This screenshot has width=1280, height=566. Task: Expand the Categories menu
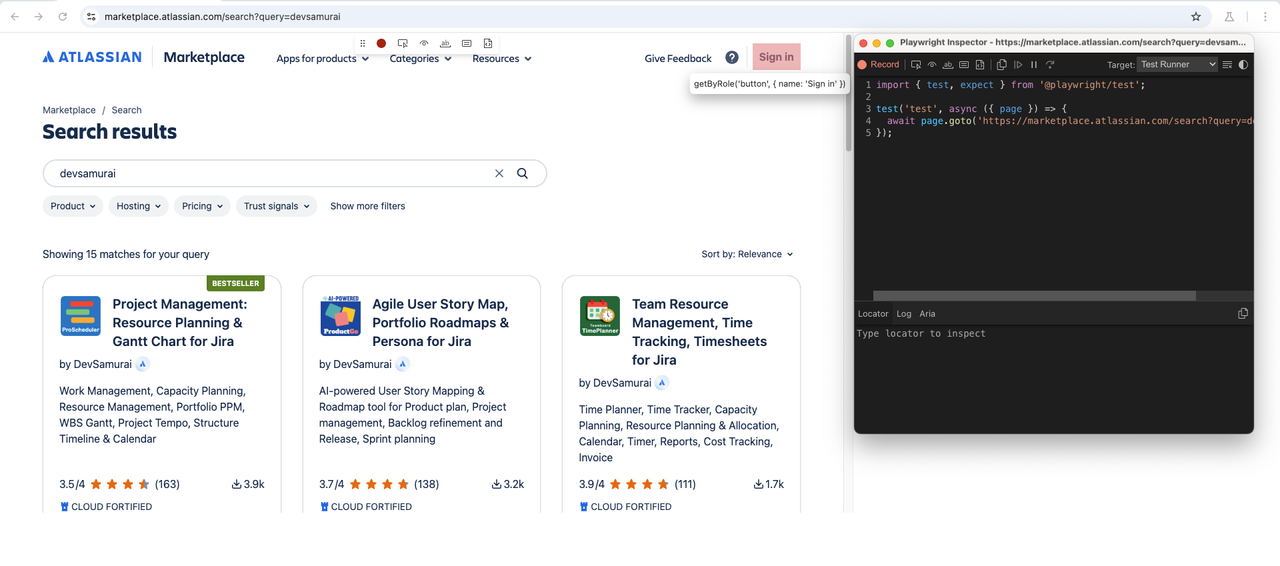[420, 59]
